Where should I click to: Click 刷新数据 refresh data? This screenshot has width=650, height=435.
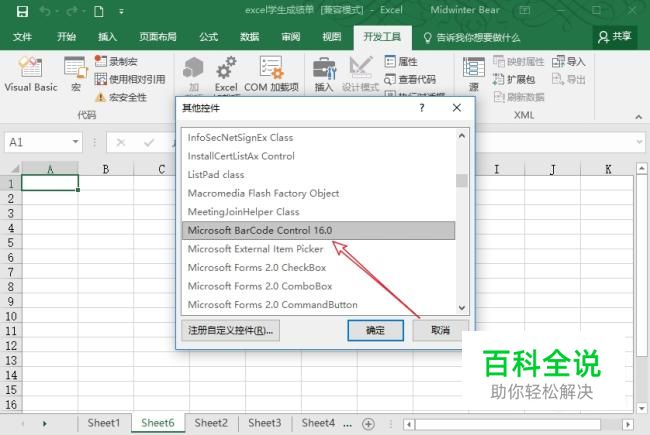(x=519, y=97)
